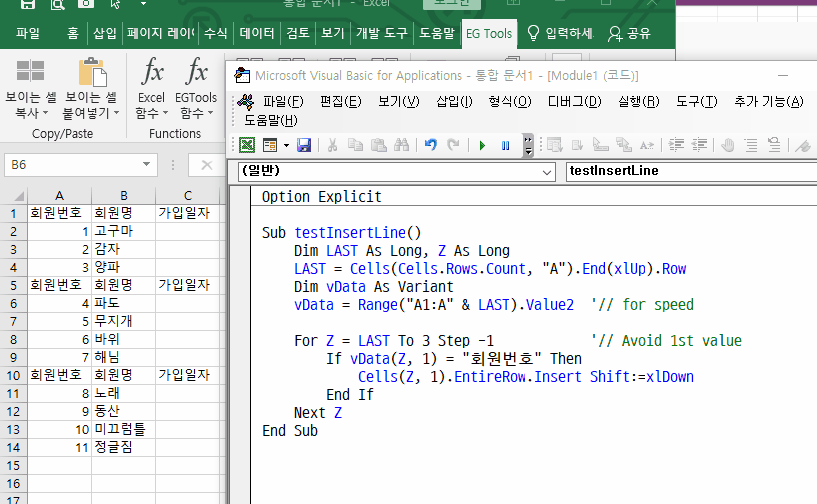Click the Break pause icon in VBA toolbar

505,145
